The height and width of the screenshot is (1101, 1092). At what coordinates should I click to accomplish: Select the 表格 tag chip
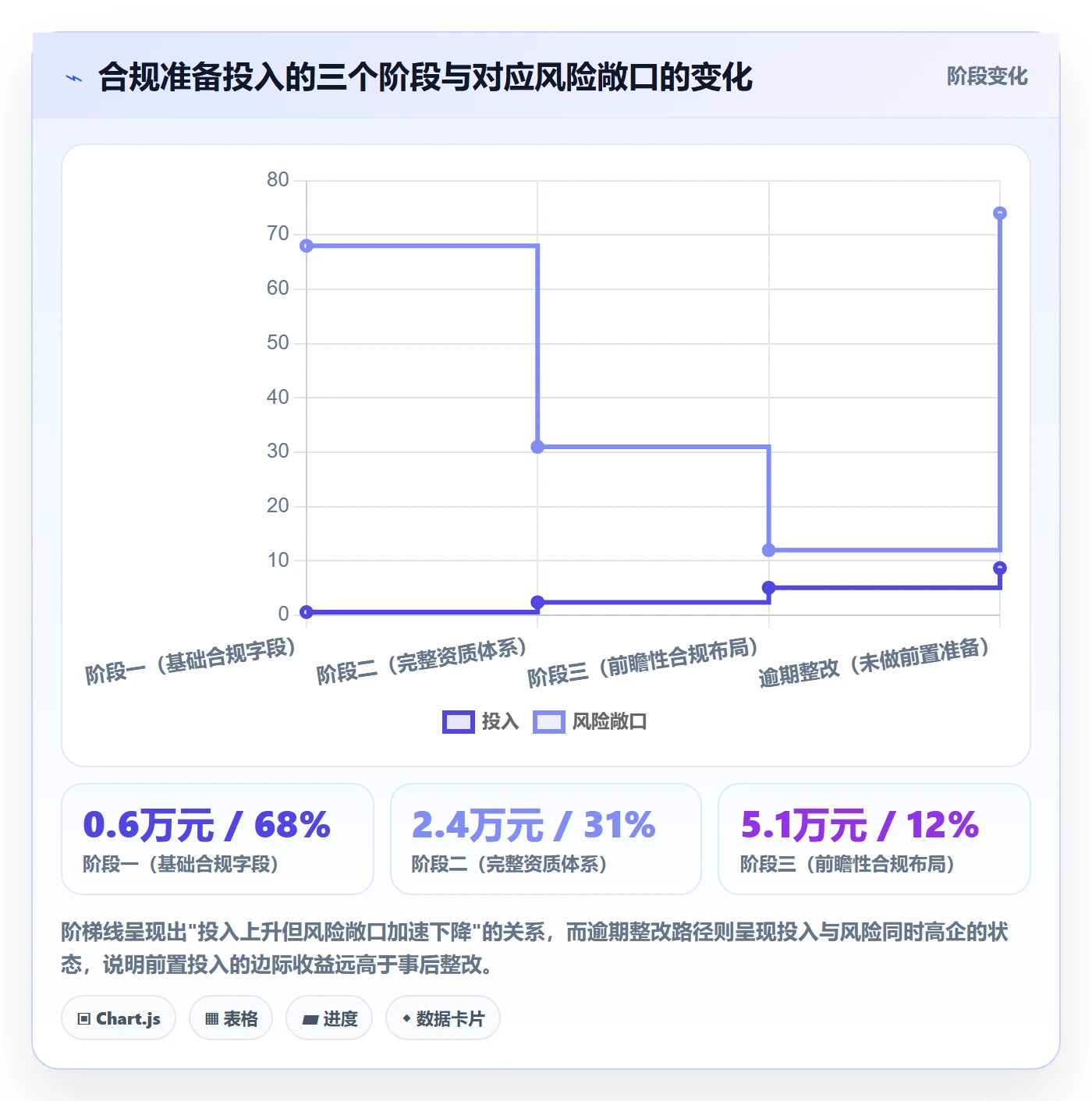click(231, 1018)
